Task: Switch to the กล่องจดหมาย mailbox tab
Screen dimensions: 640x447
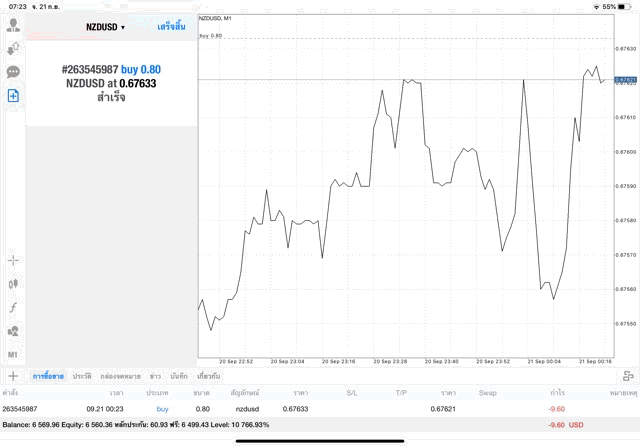Action: click(120, 376)
